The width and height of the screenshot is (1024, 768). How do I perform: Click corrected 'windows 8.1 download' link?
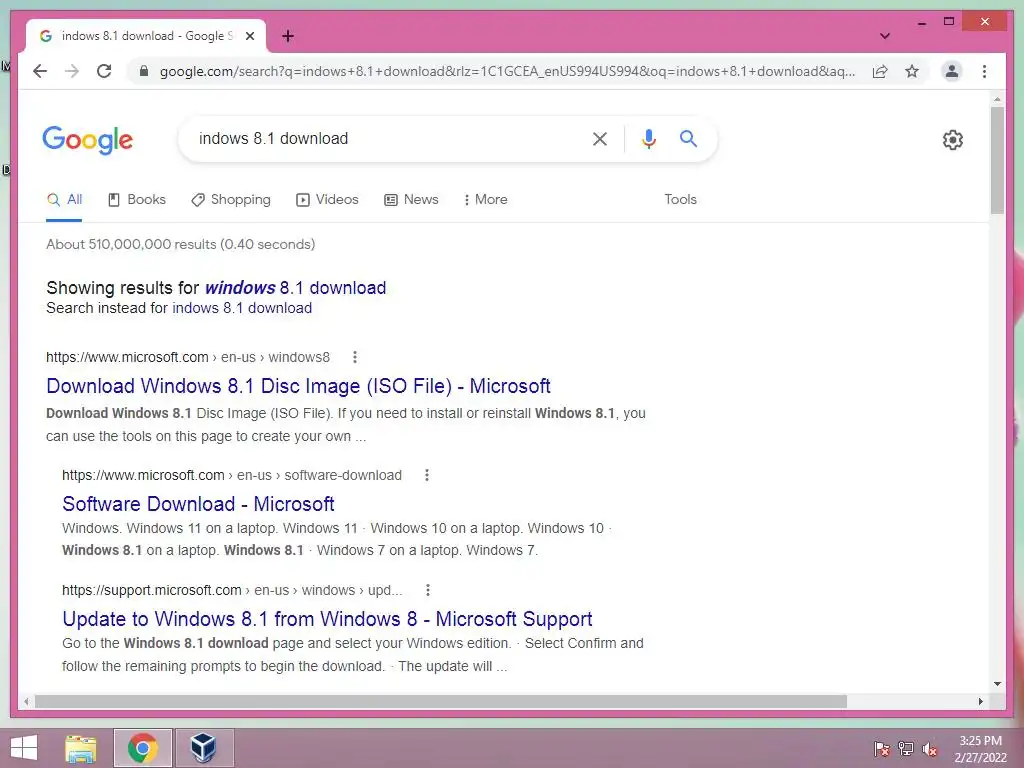[296, 288]
